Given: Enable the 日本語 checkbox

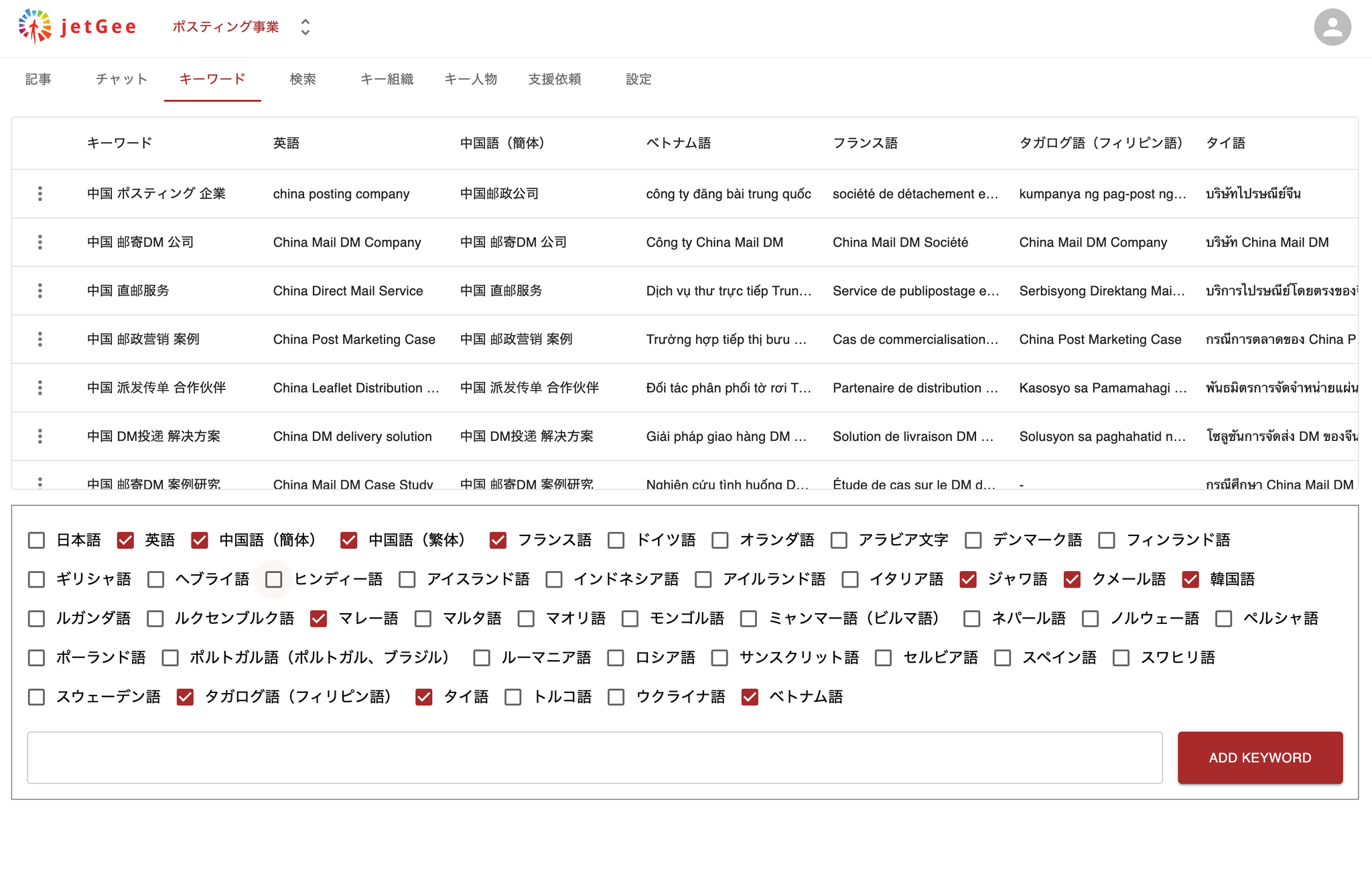Looking at the screenshot, I should click(x=37, y=540).
